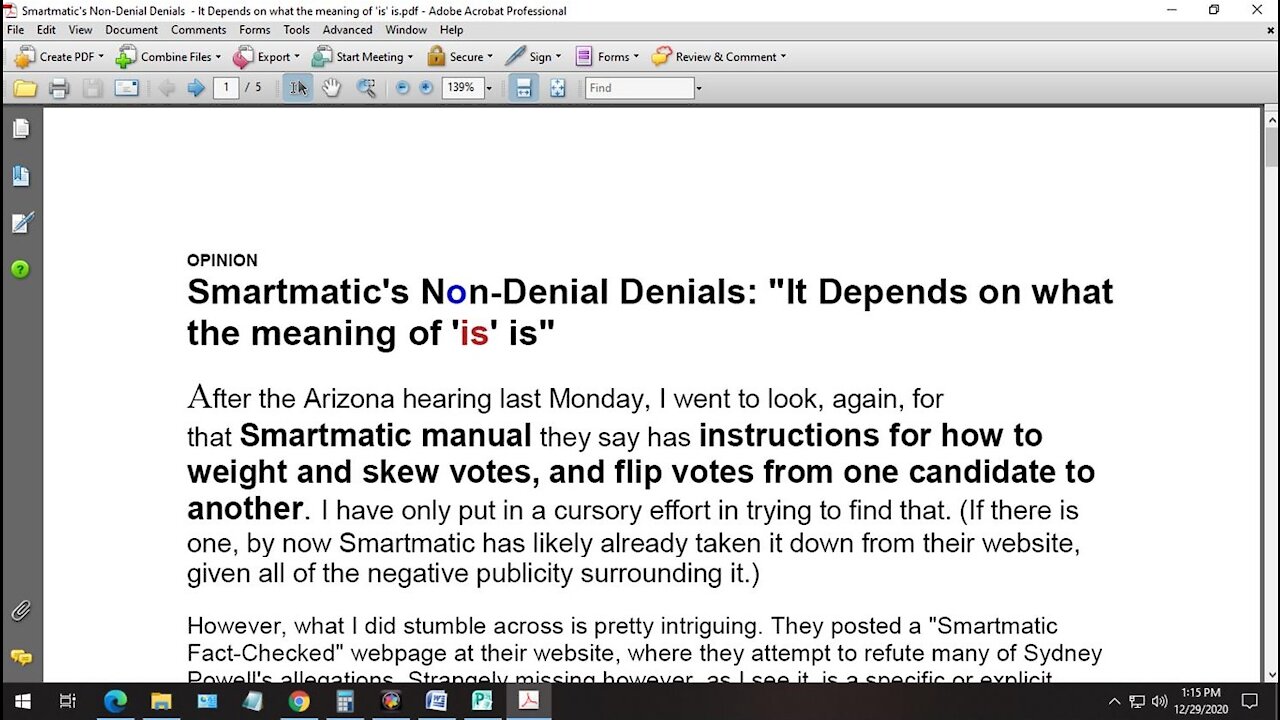The width and height of the screenshot is (1280, 720).
Task: Go to the previous page arrow
Action: 167,88
